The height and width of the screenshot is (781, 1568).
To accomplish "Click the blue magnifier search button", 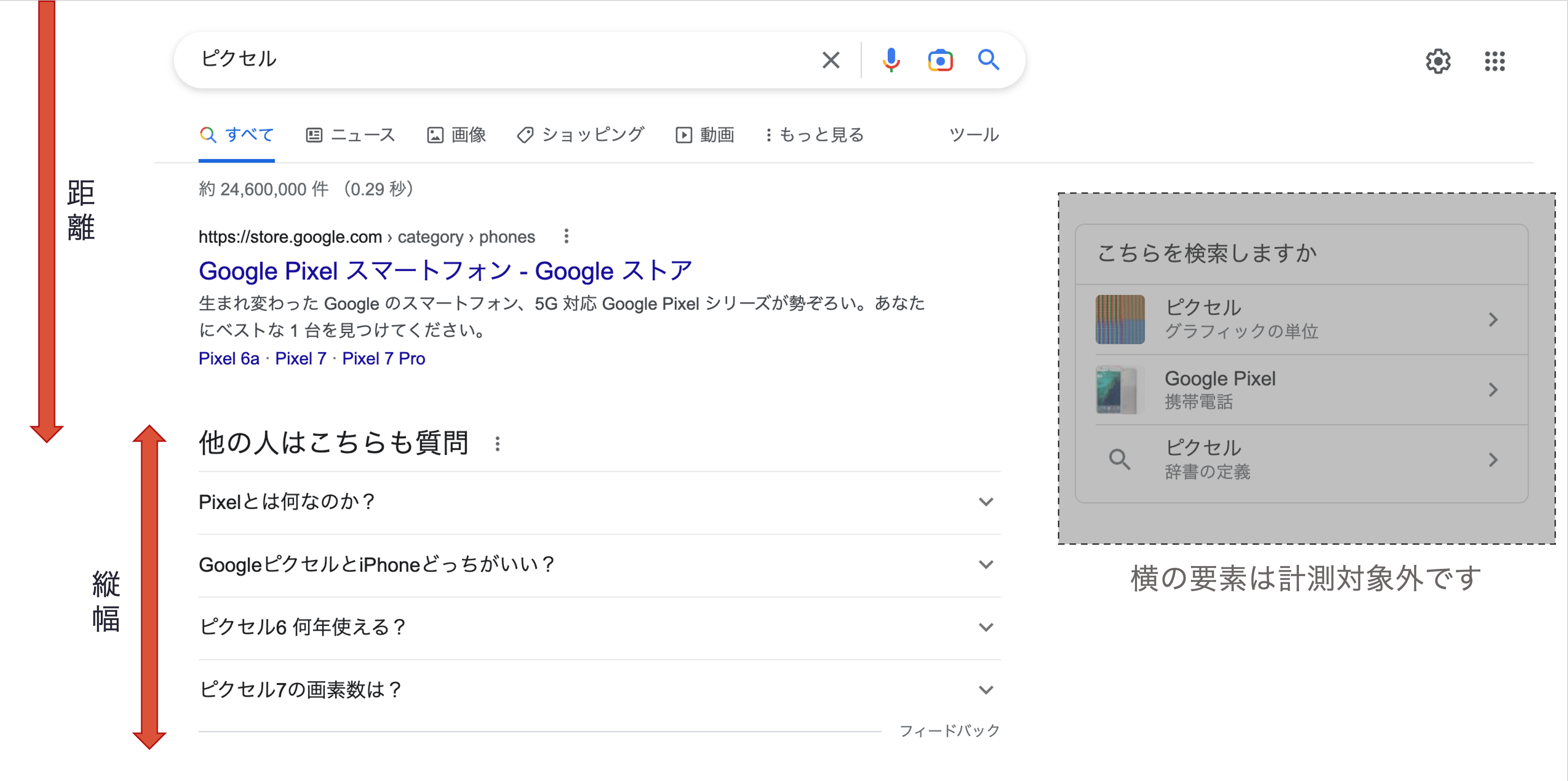I will click(x=988, y=60).
